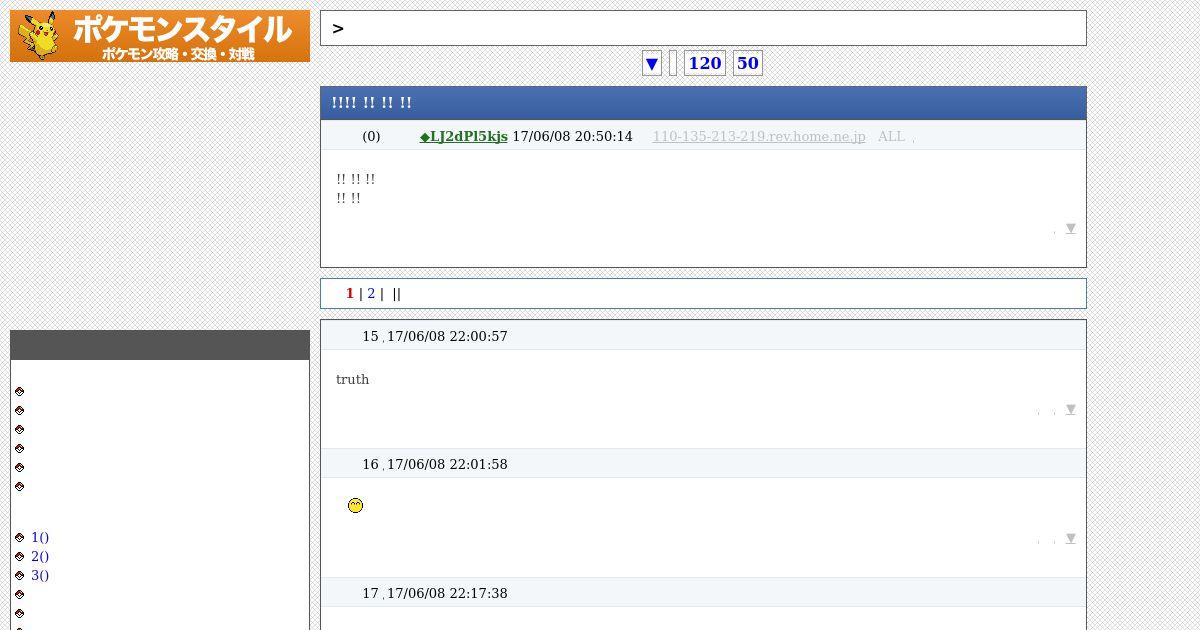Show the latest 120 posts
This screenshot has width=1200, height=630.
[705, 64]
